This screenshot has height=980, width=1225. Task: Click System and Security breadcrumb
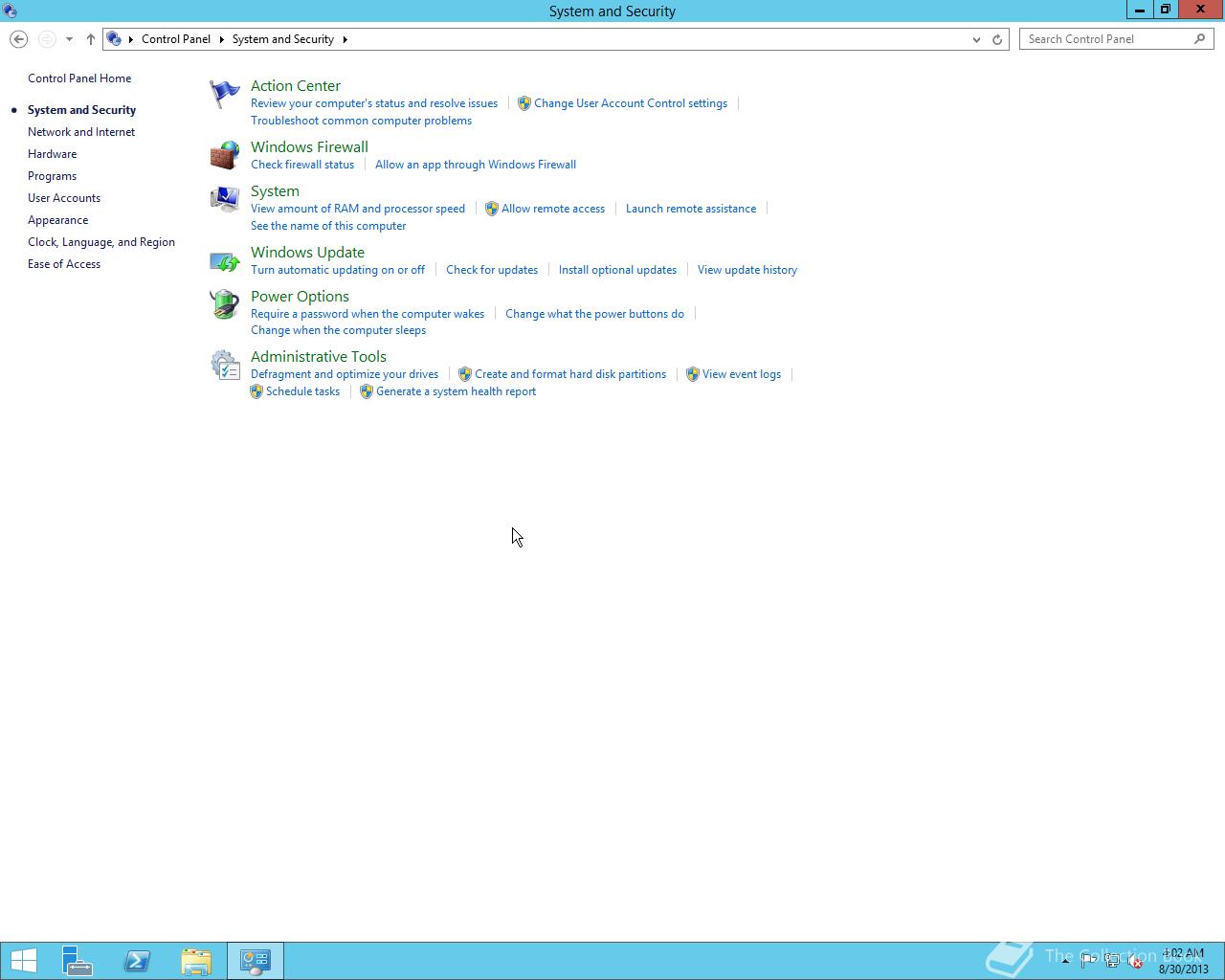click(283, 39)
